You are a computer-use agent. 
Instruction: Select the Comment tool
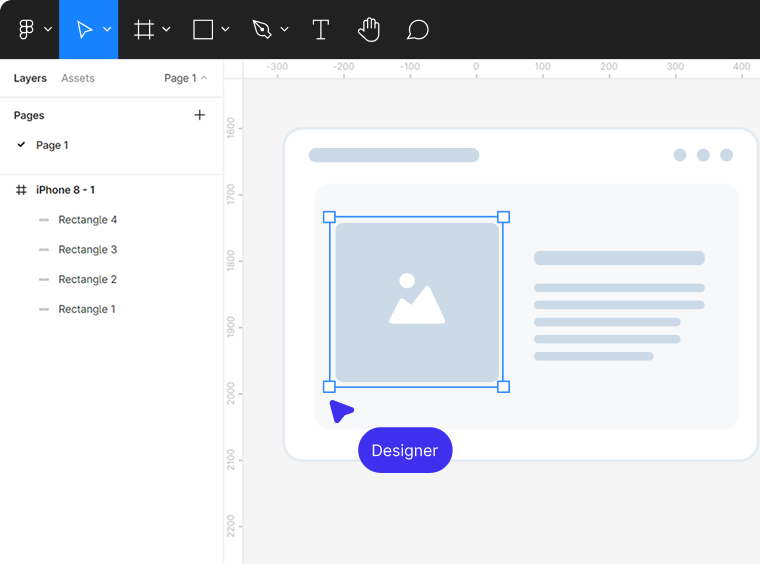[417, 30]
